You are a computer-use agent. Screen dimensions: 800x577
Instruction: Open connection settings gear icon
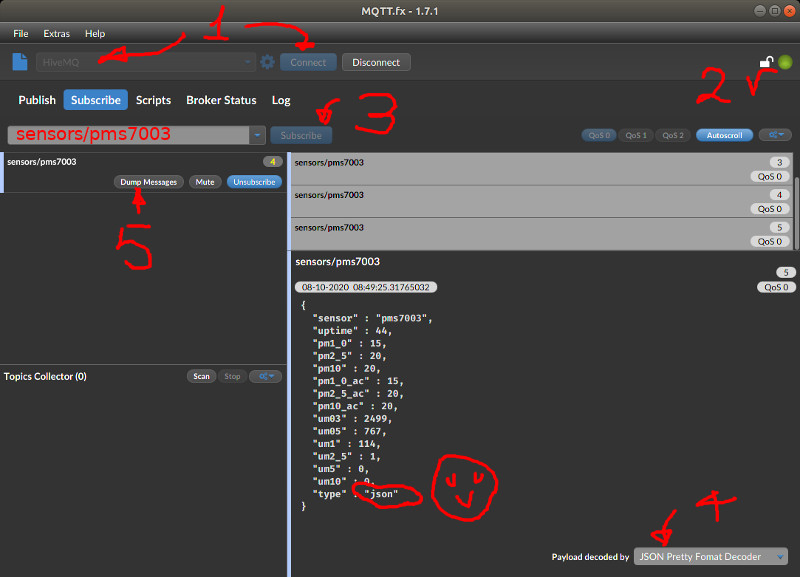(267, 62)
